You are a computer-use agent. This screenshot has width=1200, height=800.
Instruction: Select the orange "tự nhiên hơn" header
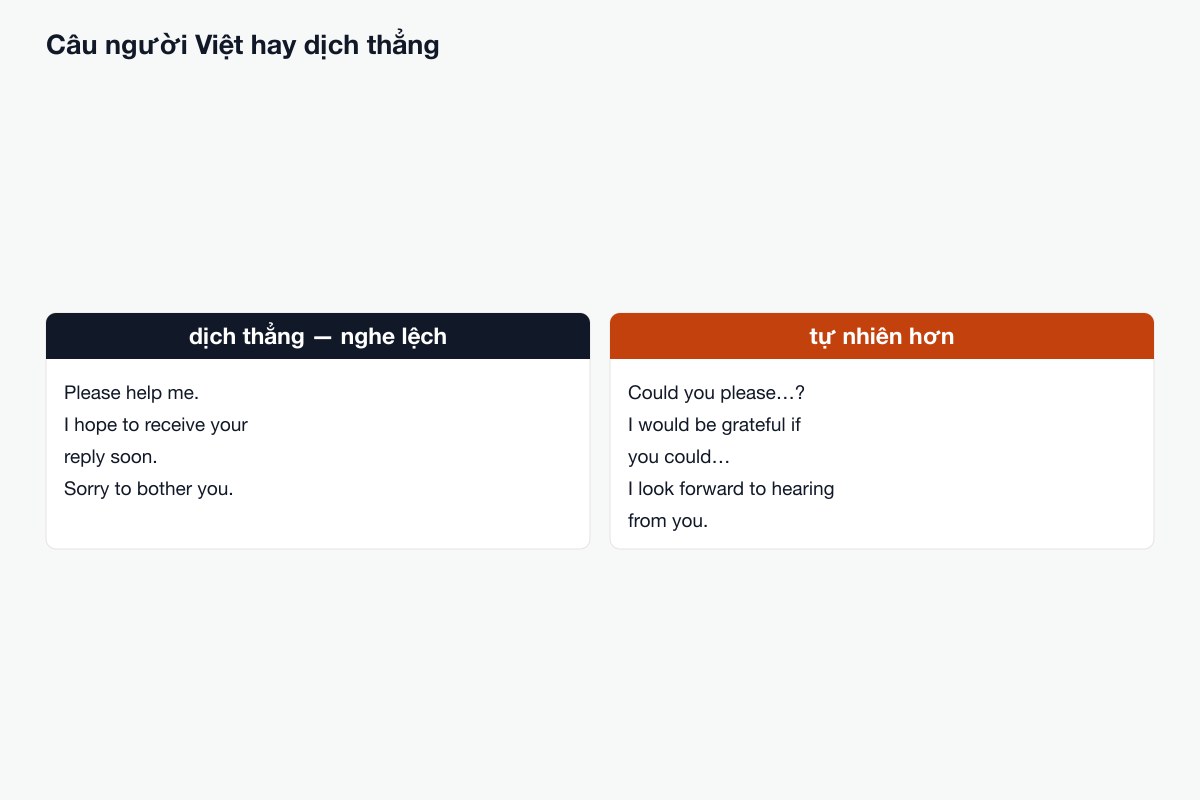(x=882, y=336)
